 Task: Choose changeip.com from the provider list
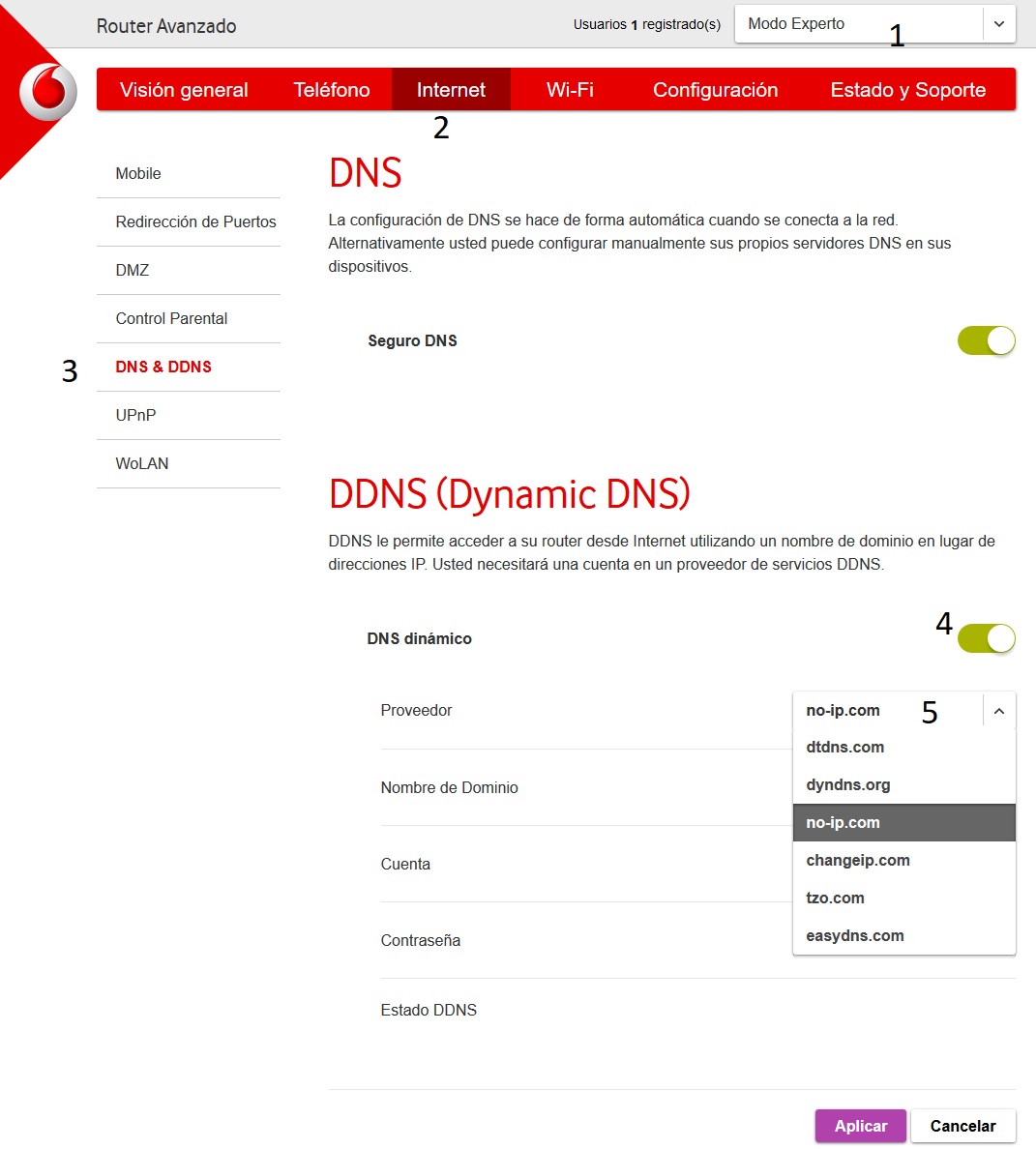pyautogui.click(x=858, y=860)
